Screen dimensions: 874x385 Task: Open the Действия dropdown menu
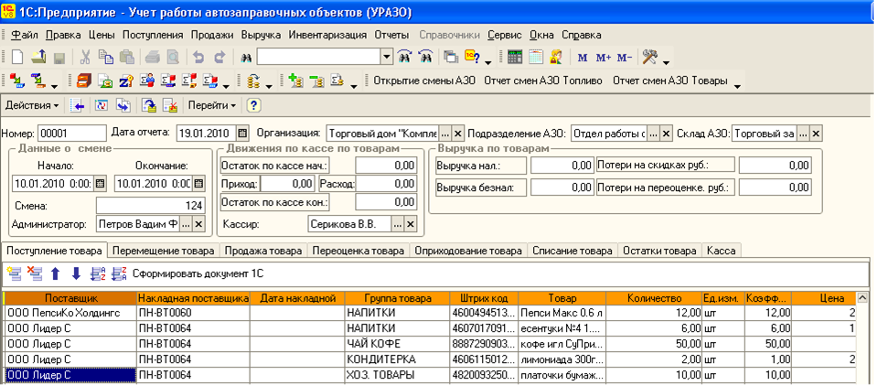click(32, 105)
